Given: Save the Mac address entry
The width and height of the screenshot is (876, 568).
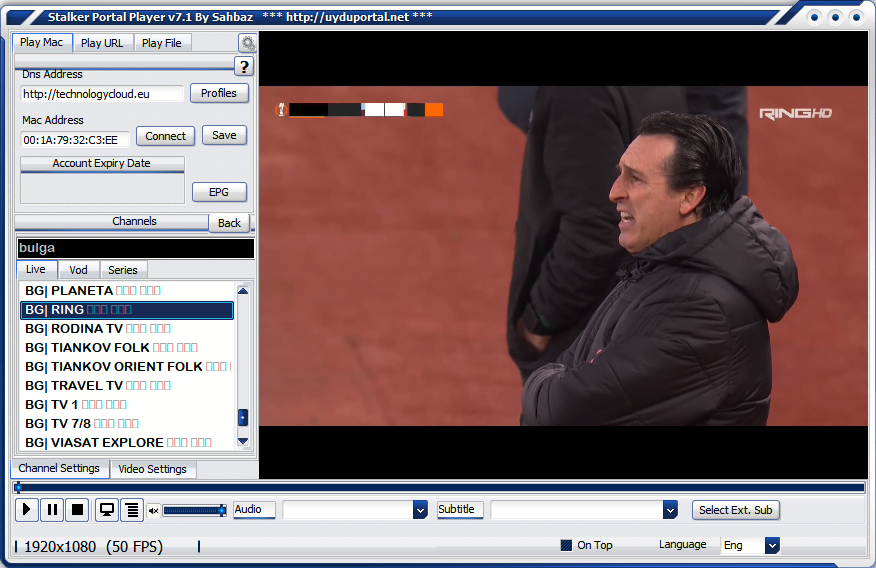Looking at the screenshot, I should 224,135.
